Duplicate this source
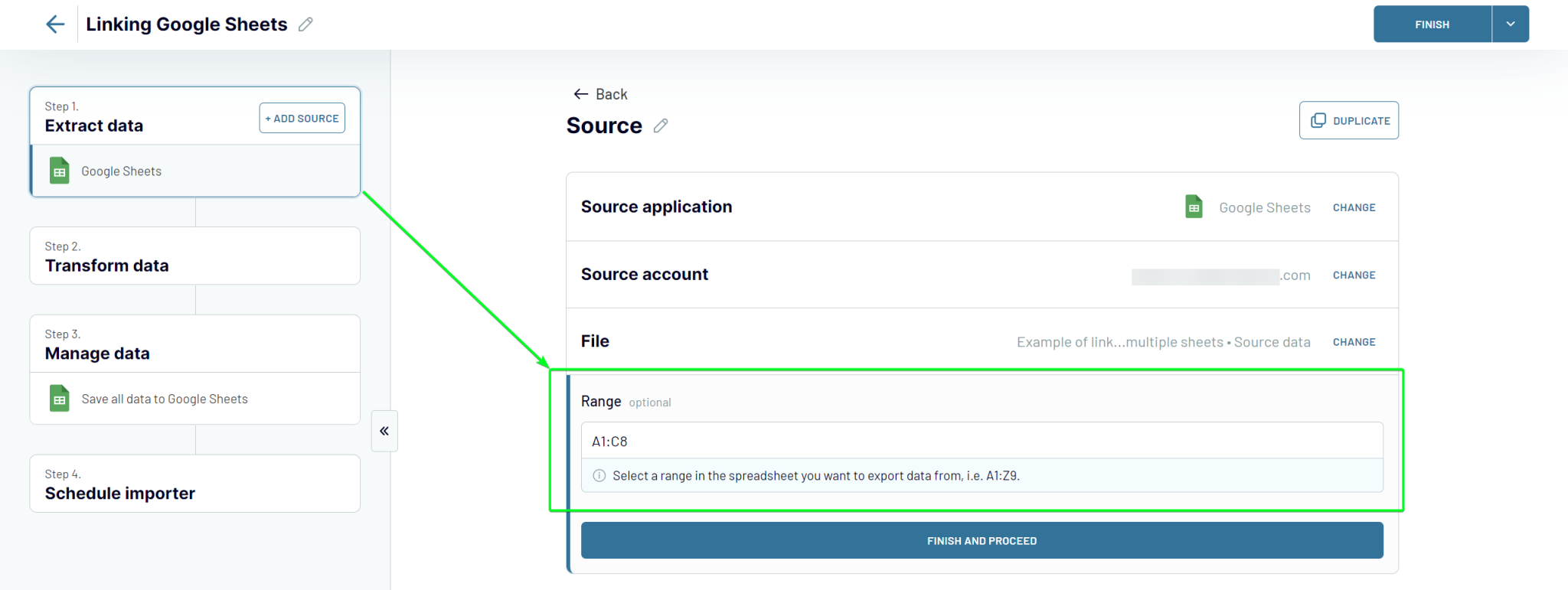The height and width of the screenshot is (590, 1568). click(x=1349, y=120)
